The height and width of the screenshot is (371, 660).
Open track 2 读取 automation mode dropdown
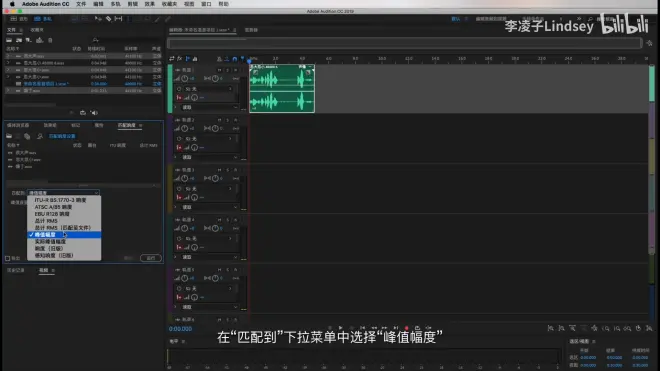(209, 157)
